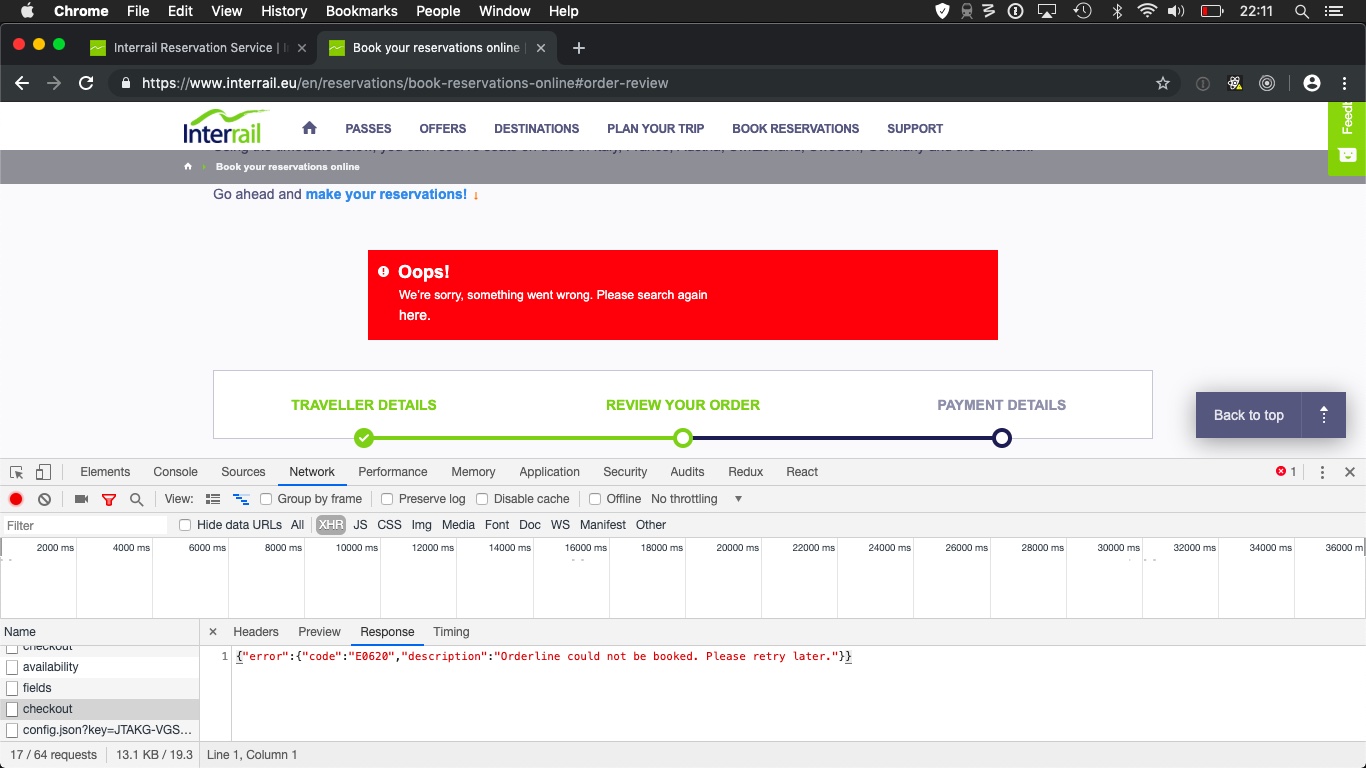Tick the checkbox beside selected checkout request
1366x768 pixels.
point(12,709)
